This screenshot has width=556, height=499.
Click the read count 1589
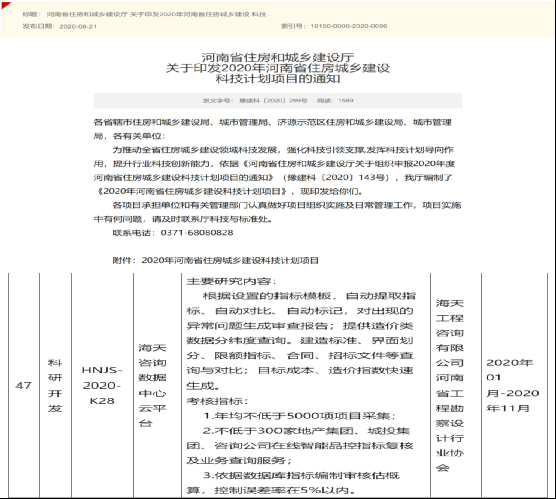tap(346, 100)
